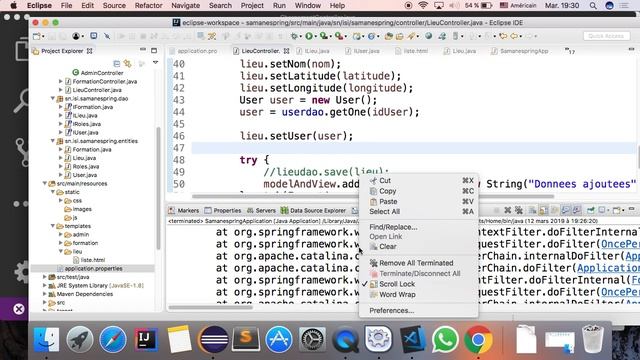The image size is (640, 360).
Task: Maximize the Project Explorer view
Action: [x=154, y=51]
